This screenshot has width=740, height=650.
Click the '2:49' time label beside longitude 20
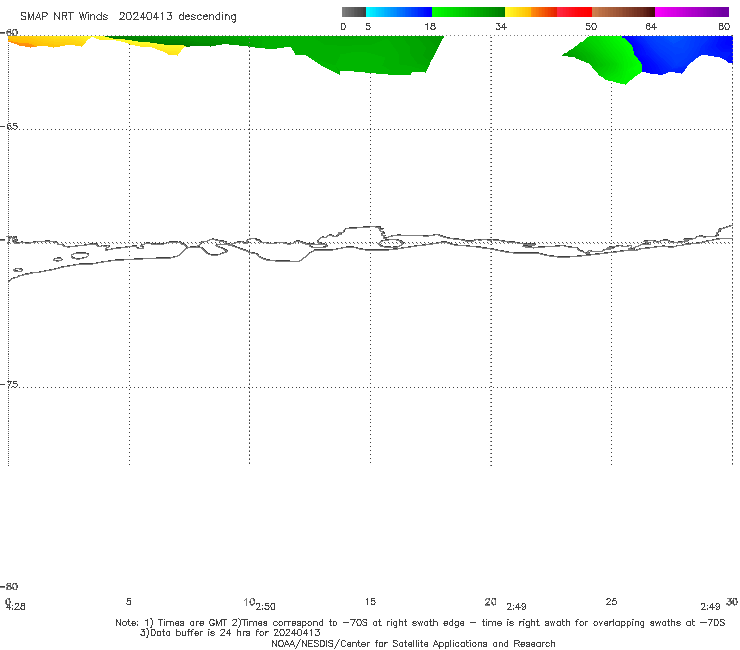tap(516, 607)
